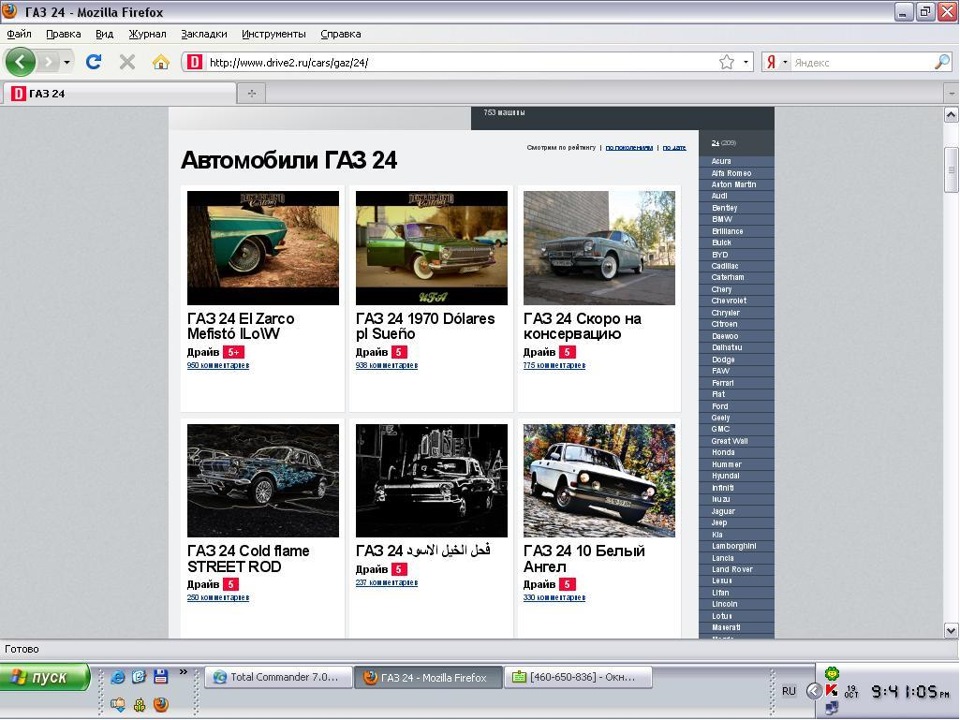The width and height of the screenshot is (960, 720).
Task: Click the ГАЗ 24 El Zarco title
Action: pyautogui.click(x=241, y=326)
